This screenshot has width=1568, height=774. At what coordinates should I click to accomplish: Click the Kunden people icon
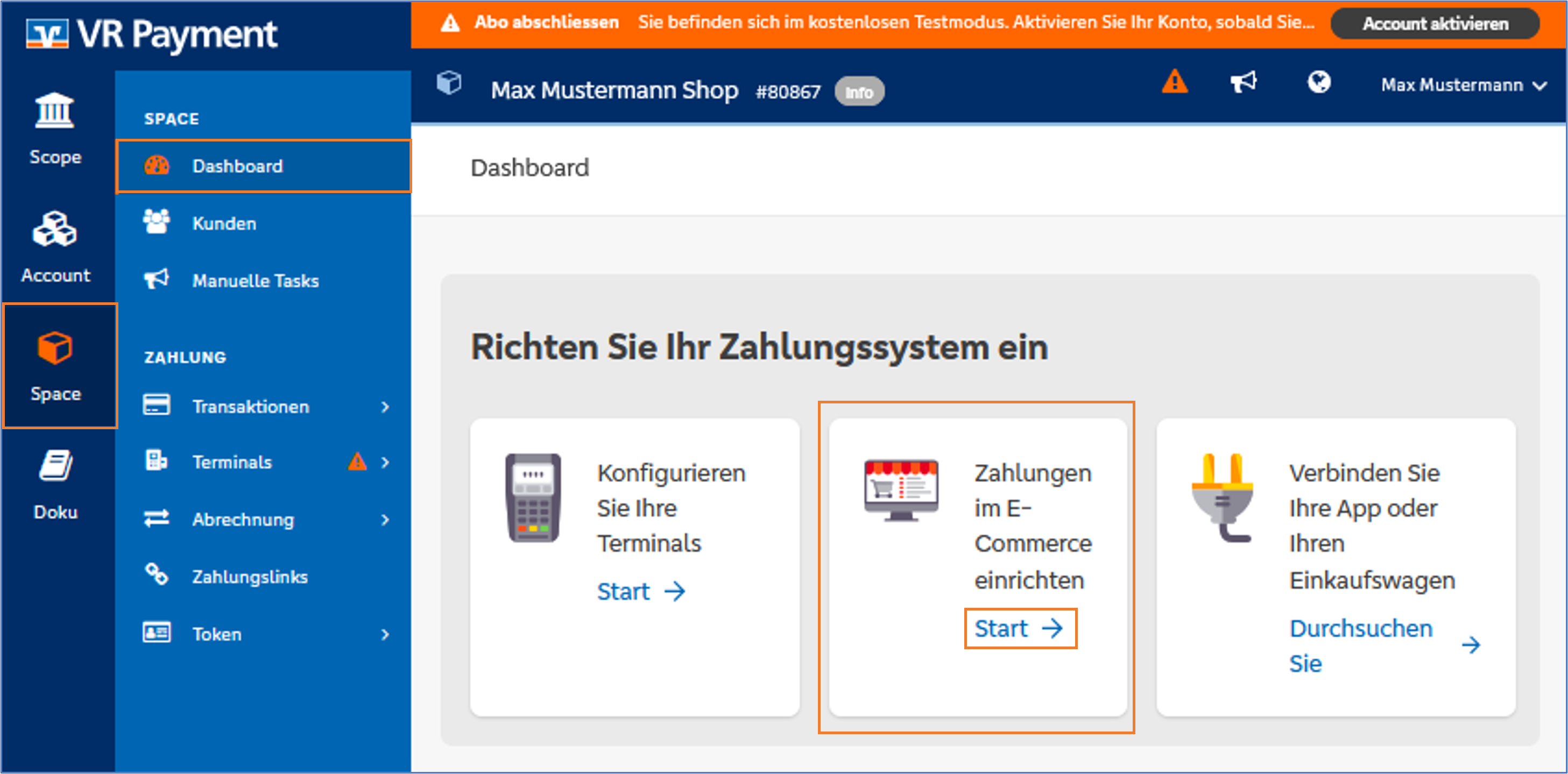tap(157, 222)
